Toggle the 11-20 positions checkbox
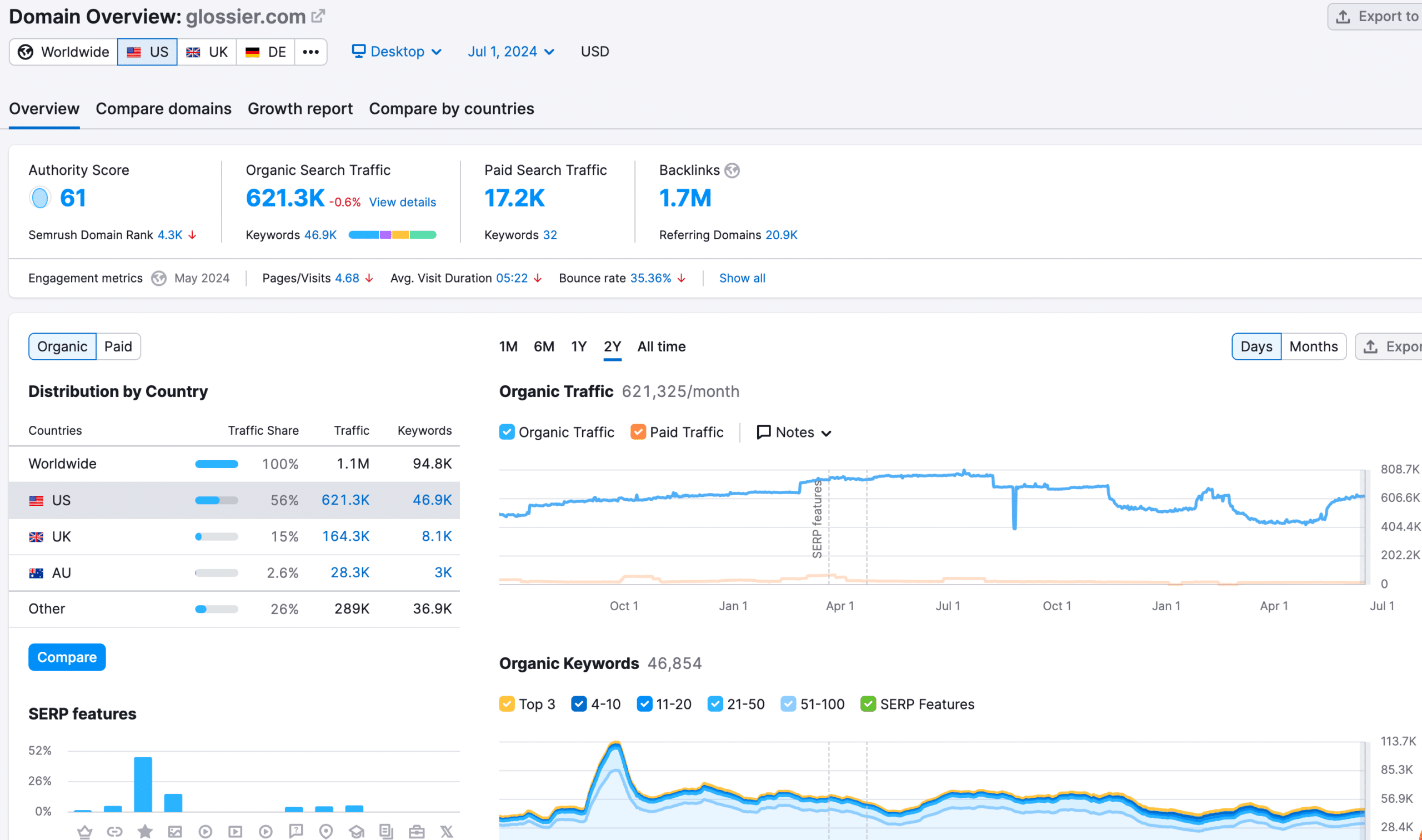1422x840 pixels. (x=644, y=703)
